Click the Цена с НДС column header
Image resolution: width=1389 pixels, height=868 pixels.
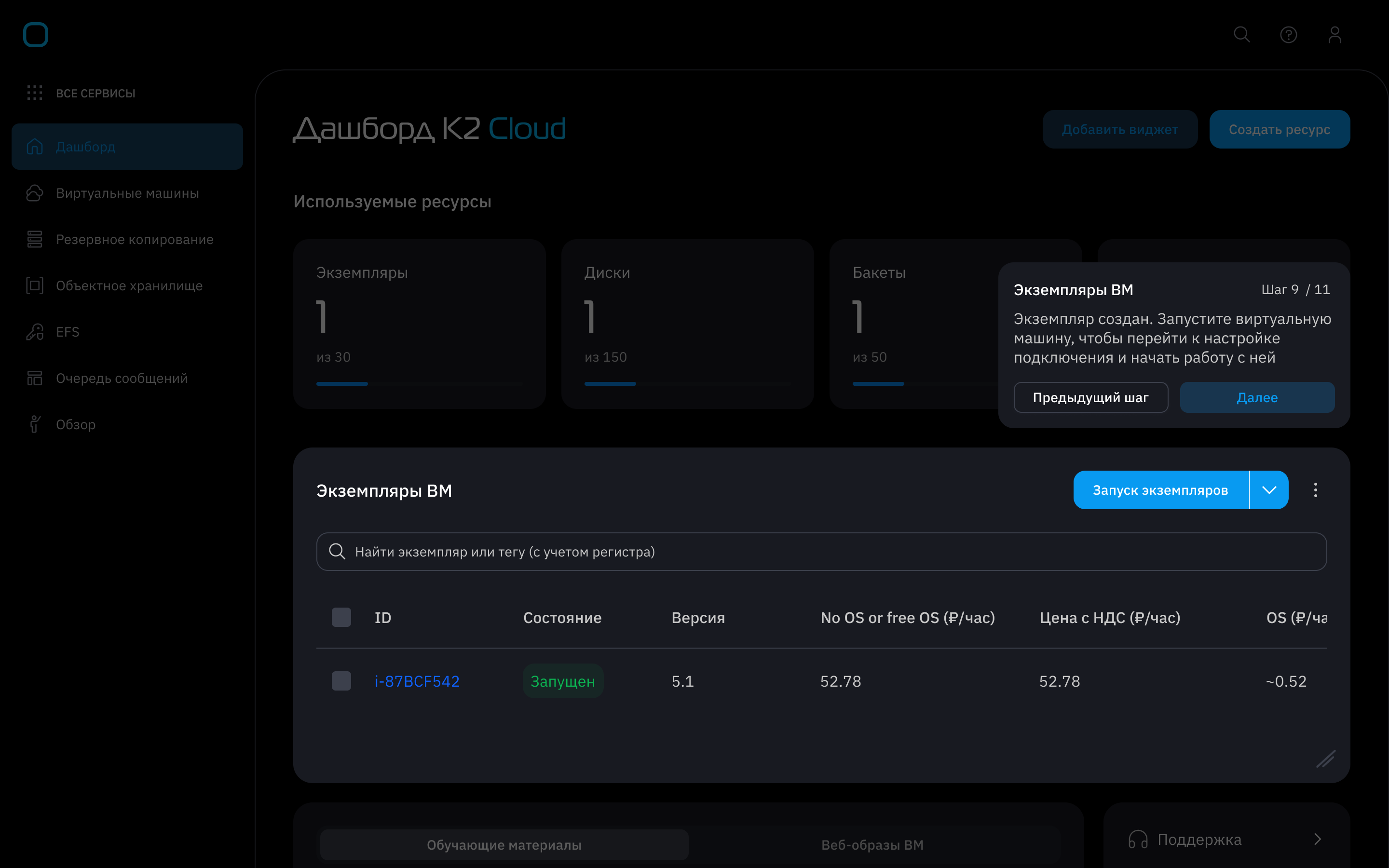click(x=1110, y=618)
